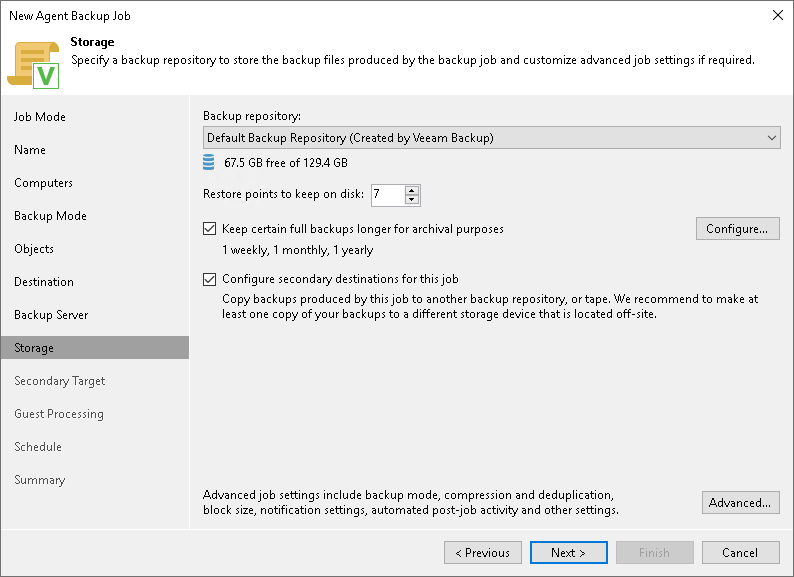
Task: Open the Backup repository dropdown
Action: click(x=491, y=138)
